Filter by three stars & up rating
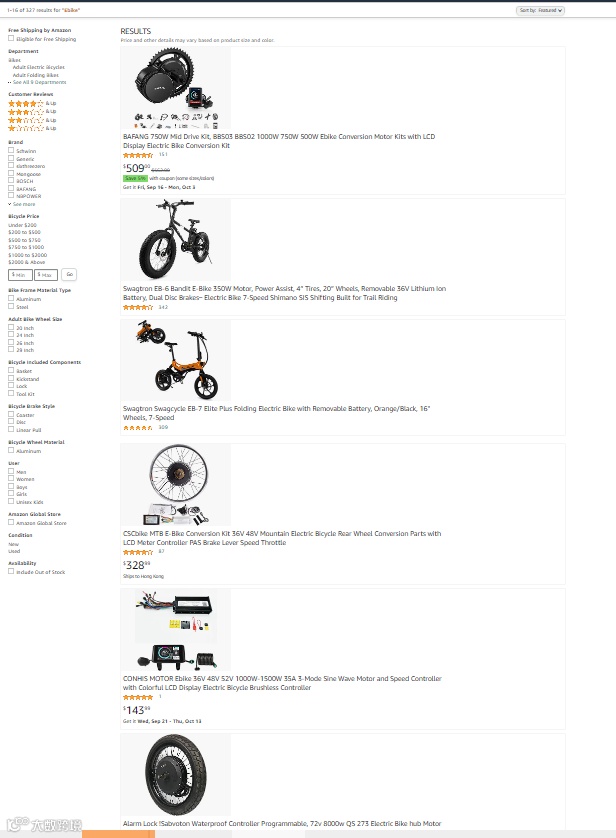This screenshot has width=616, height=838. 32,112
